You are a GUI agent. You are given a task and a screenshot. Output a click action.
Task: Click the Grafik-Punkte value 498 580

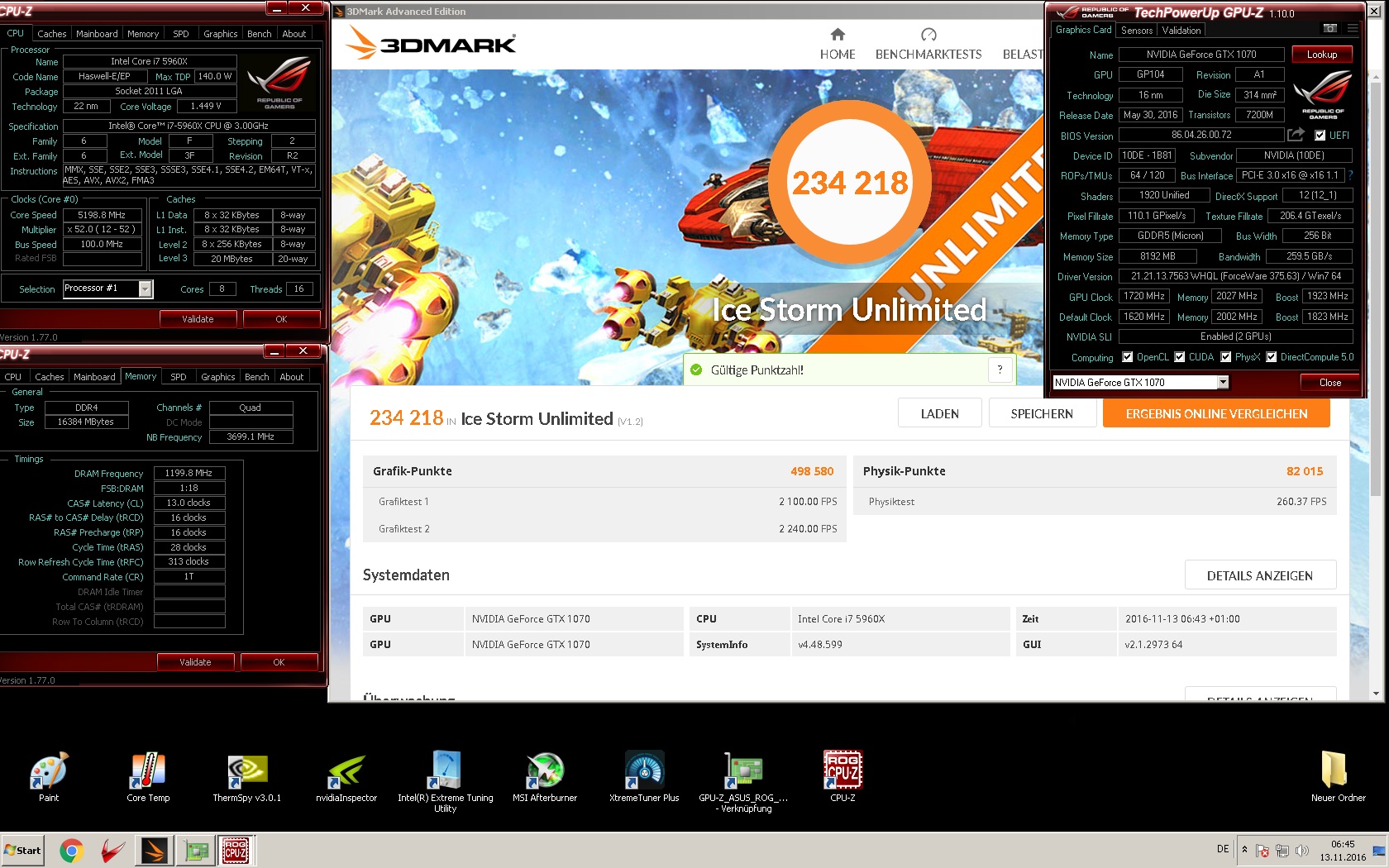[812, 471]
